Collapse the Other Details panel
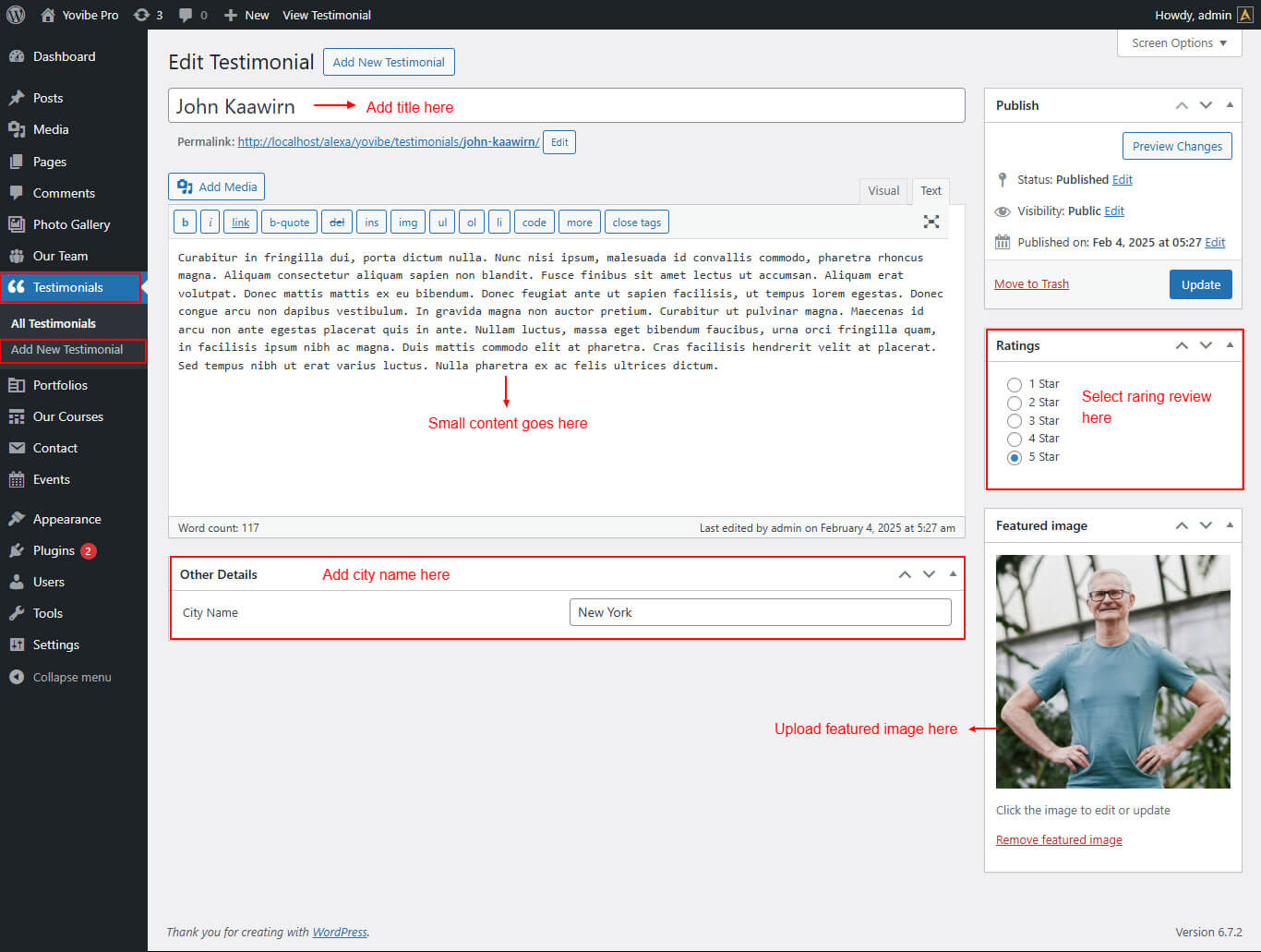 [x=953, y=574]
